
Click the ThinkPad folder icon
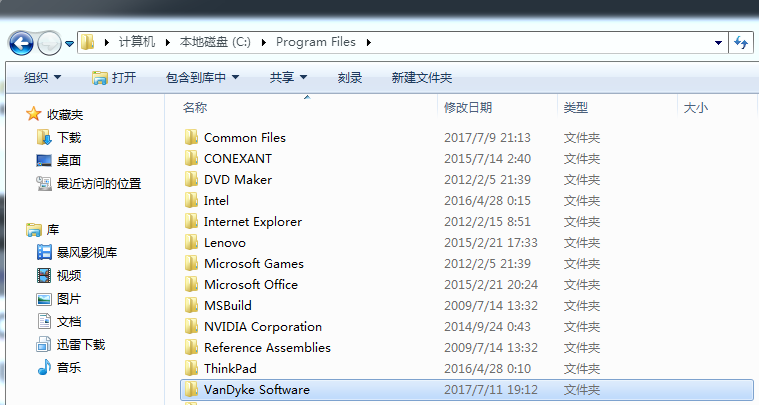pyautogui.click(x=191, y=368)
